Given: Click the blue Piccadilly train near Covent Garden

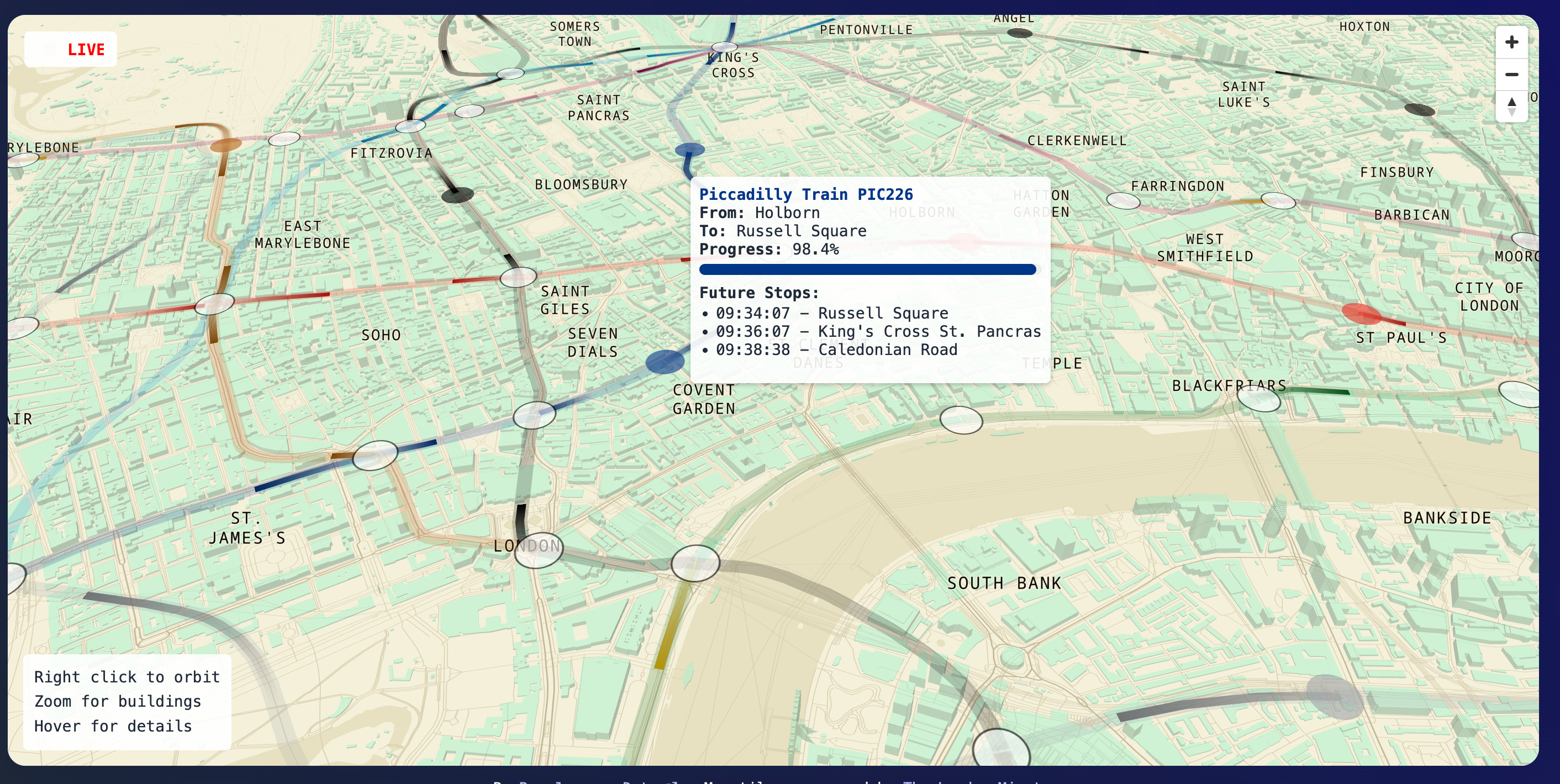Looking at the screenshot, I should (665, 362).
